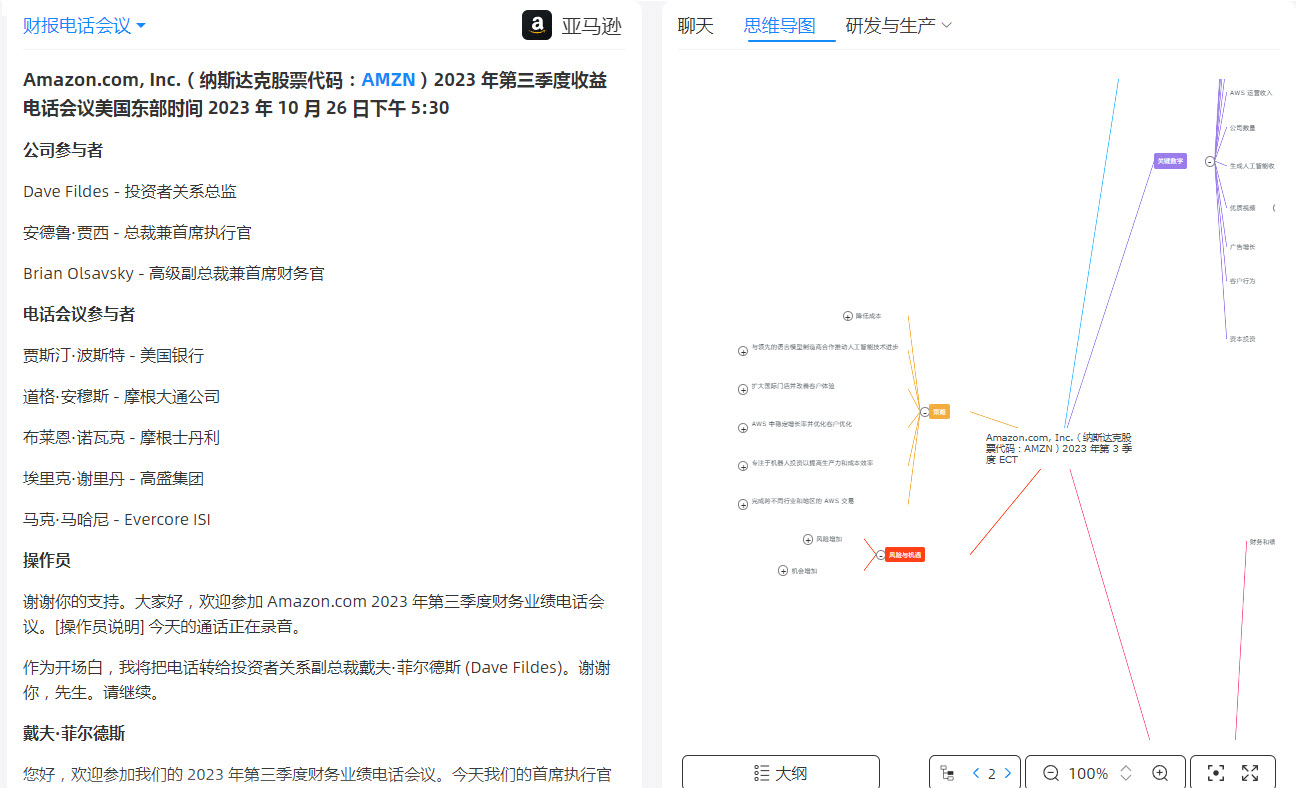Click 安德鲁·贾西 - 总裁兼首席执行官 line
The height and width of the screenshot is (788, 1296).
click(x=138, y=232)
